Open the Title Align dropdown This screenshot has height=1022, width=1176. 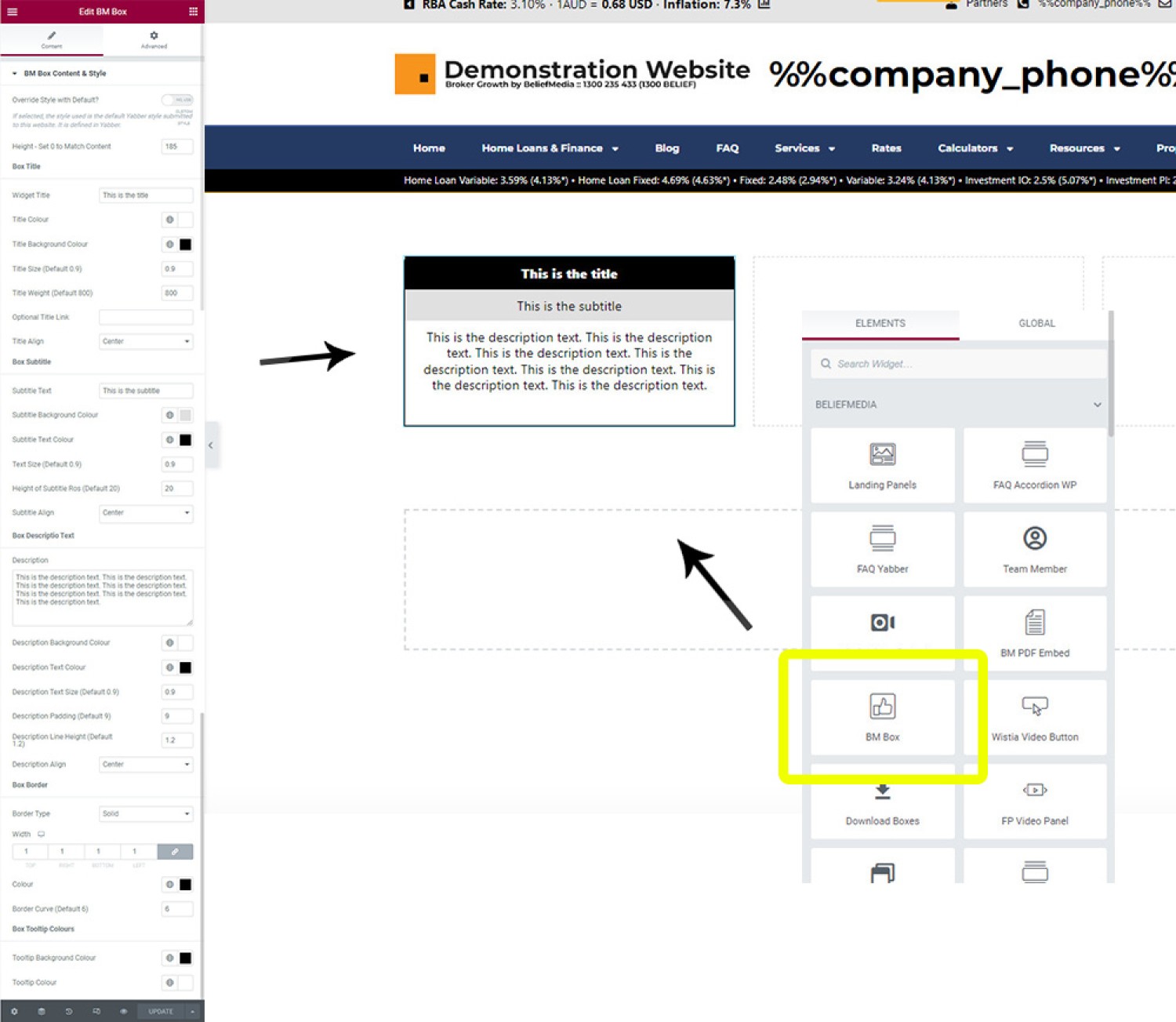(146, 341)
